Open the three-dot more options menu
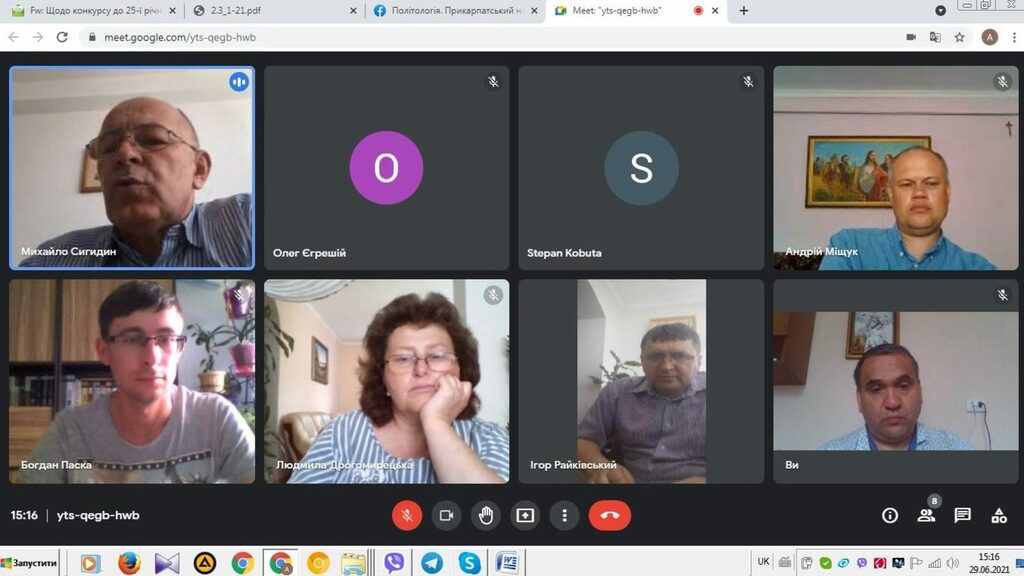Image resolution: width=1024 pixels, height=576 pixels. (565, 515)
